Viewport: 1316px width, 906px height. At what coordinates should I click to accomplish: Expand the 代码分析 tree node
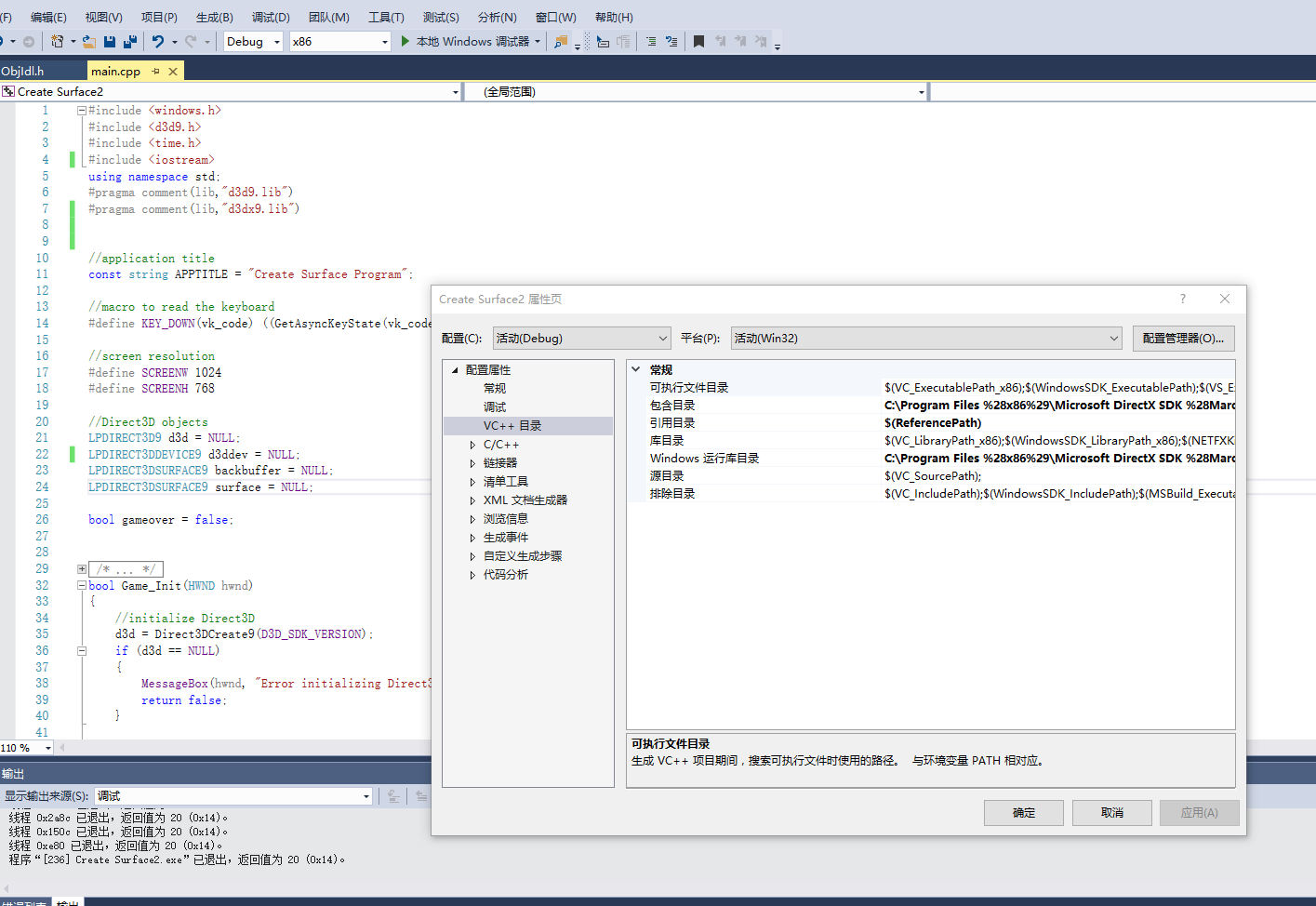[x=472, y=575]
